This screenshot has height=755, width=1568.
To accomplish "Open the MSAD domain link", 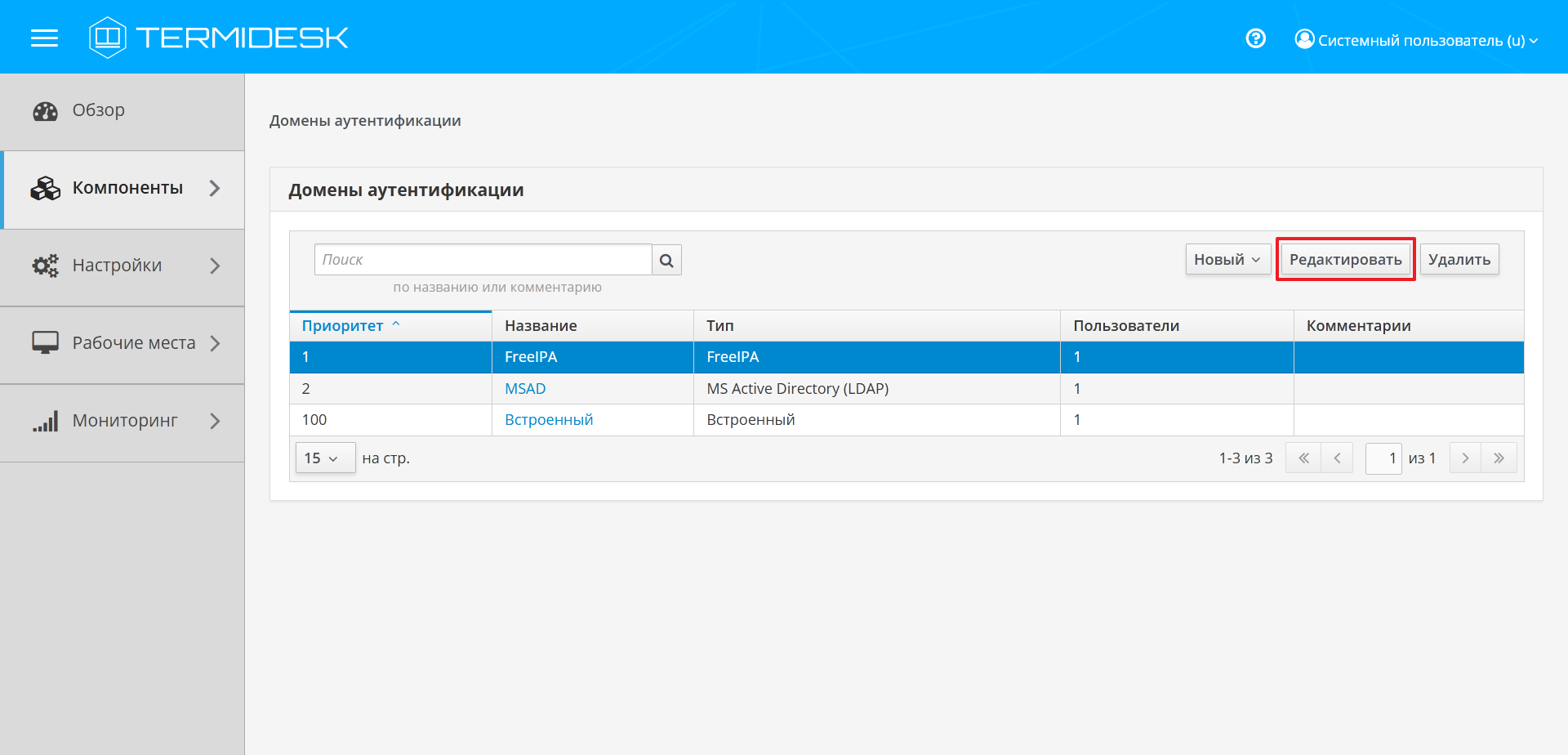I will point(525,389).
